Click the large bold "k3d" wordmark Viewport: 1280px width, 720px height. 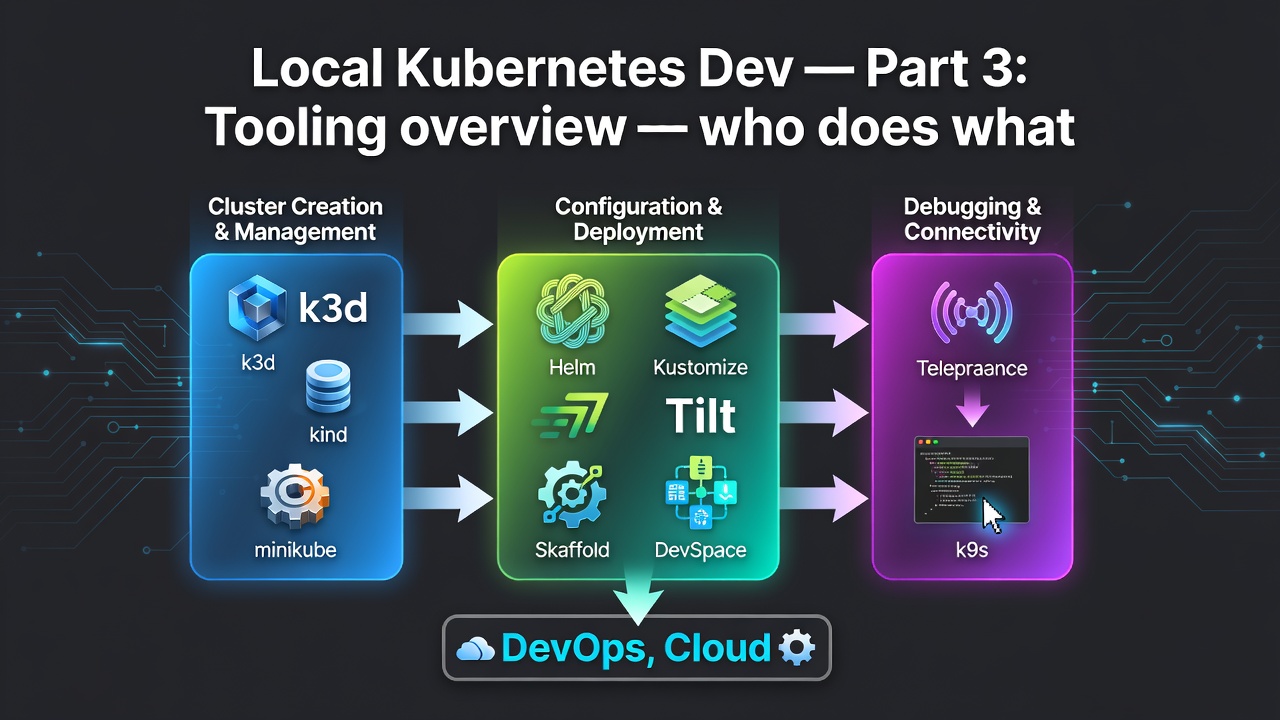click(x=333, y=309)
